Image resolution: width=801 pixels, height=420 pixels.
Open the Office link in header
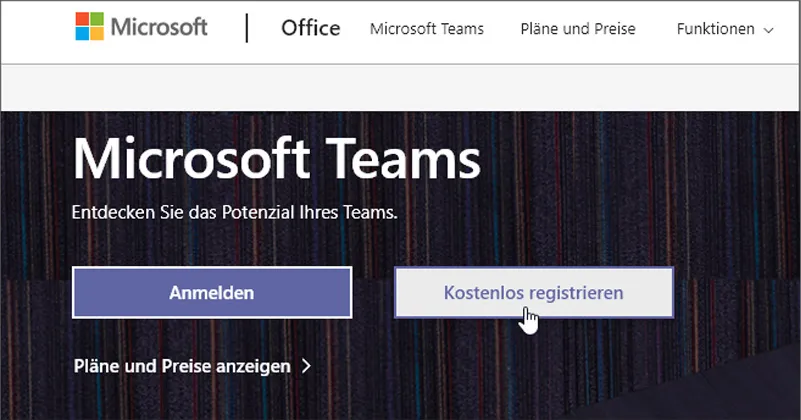click(x=310, y=28)
